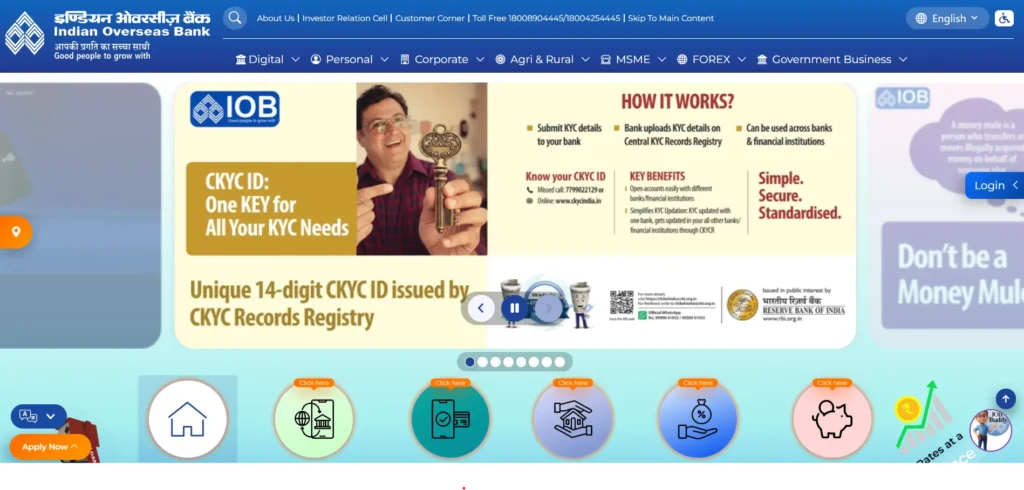Go to previous banner slide
Screen dimensions: 1024x490
point(481,308)
